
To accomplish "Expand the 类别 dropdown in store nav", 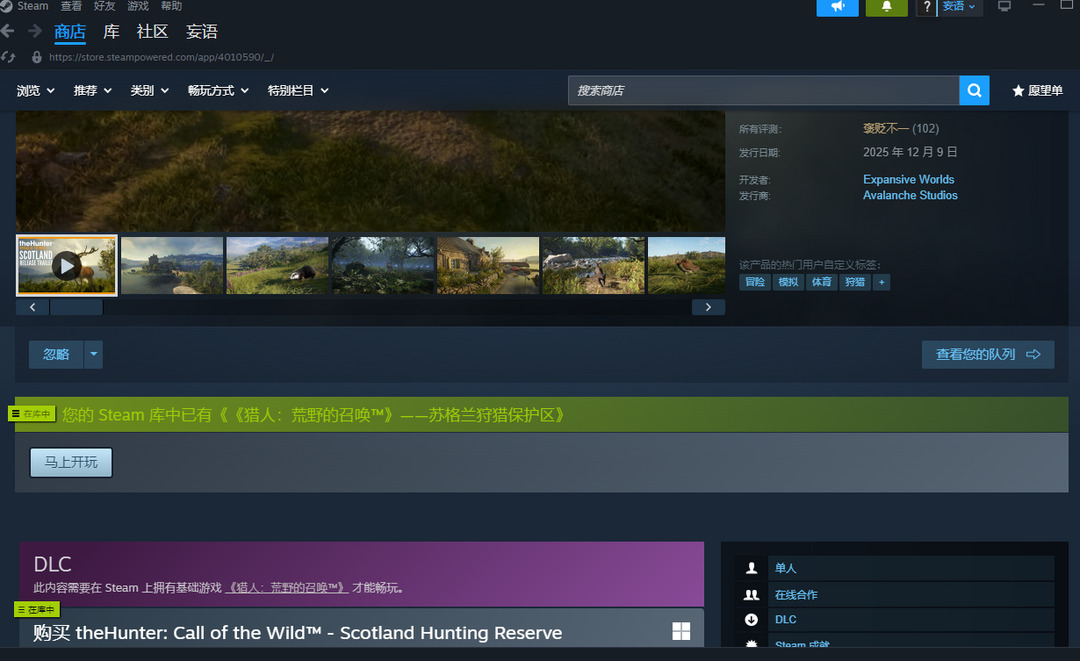I will [x=148, y=91].
